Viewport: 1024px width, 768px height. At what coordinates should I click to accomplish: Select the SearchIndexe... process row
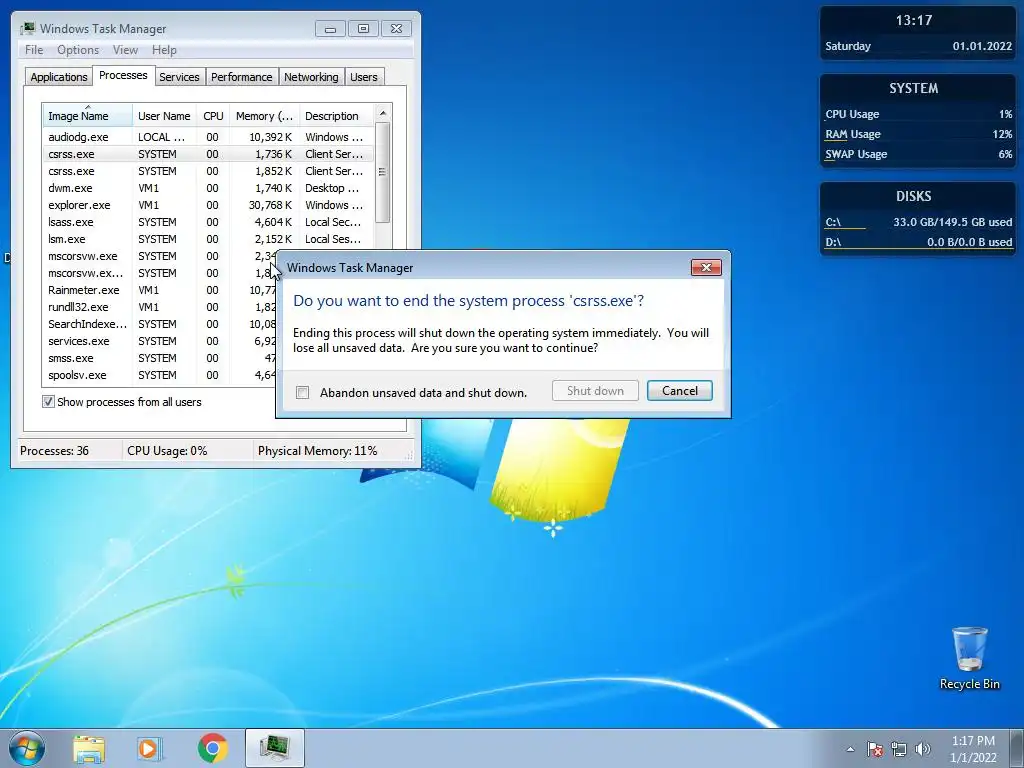pos(160,324)
